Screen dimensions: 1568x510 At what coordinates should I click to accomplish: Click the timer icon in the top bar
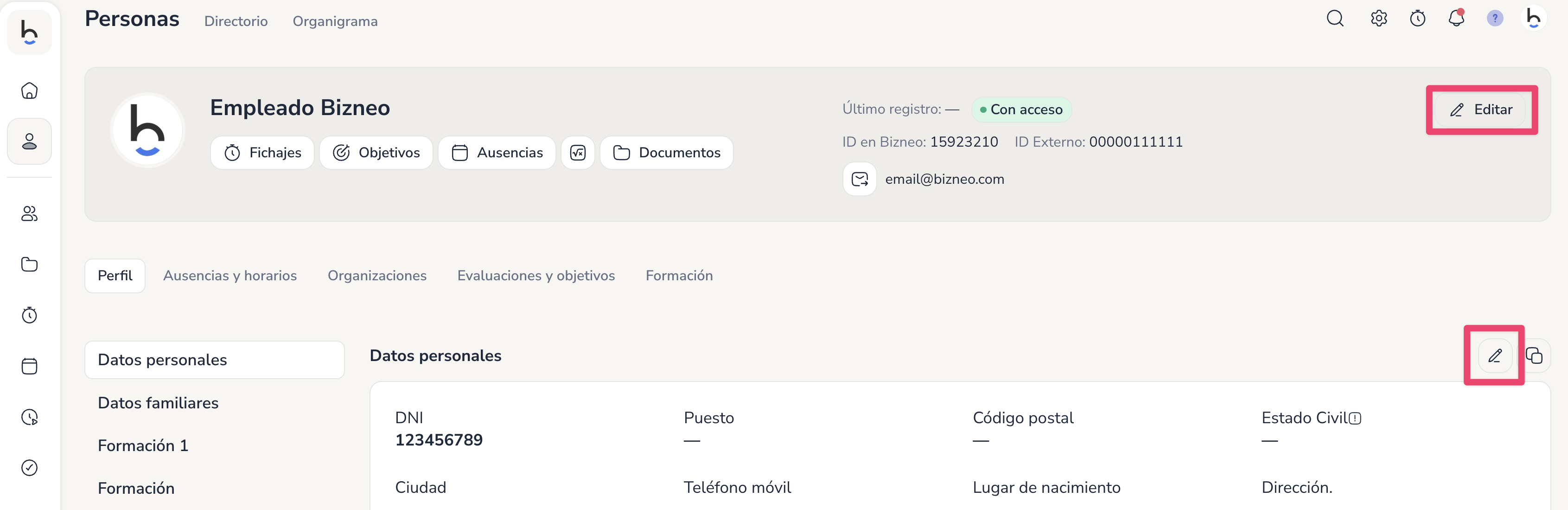(1418, 19)
